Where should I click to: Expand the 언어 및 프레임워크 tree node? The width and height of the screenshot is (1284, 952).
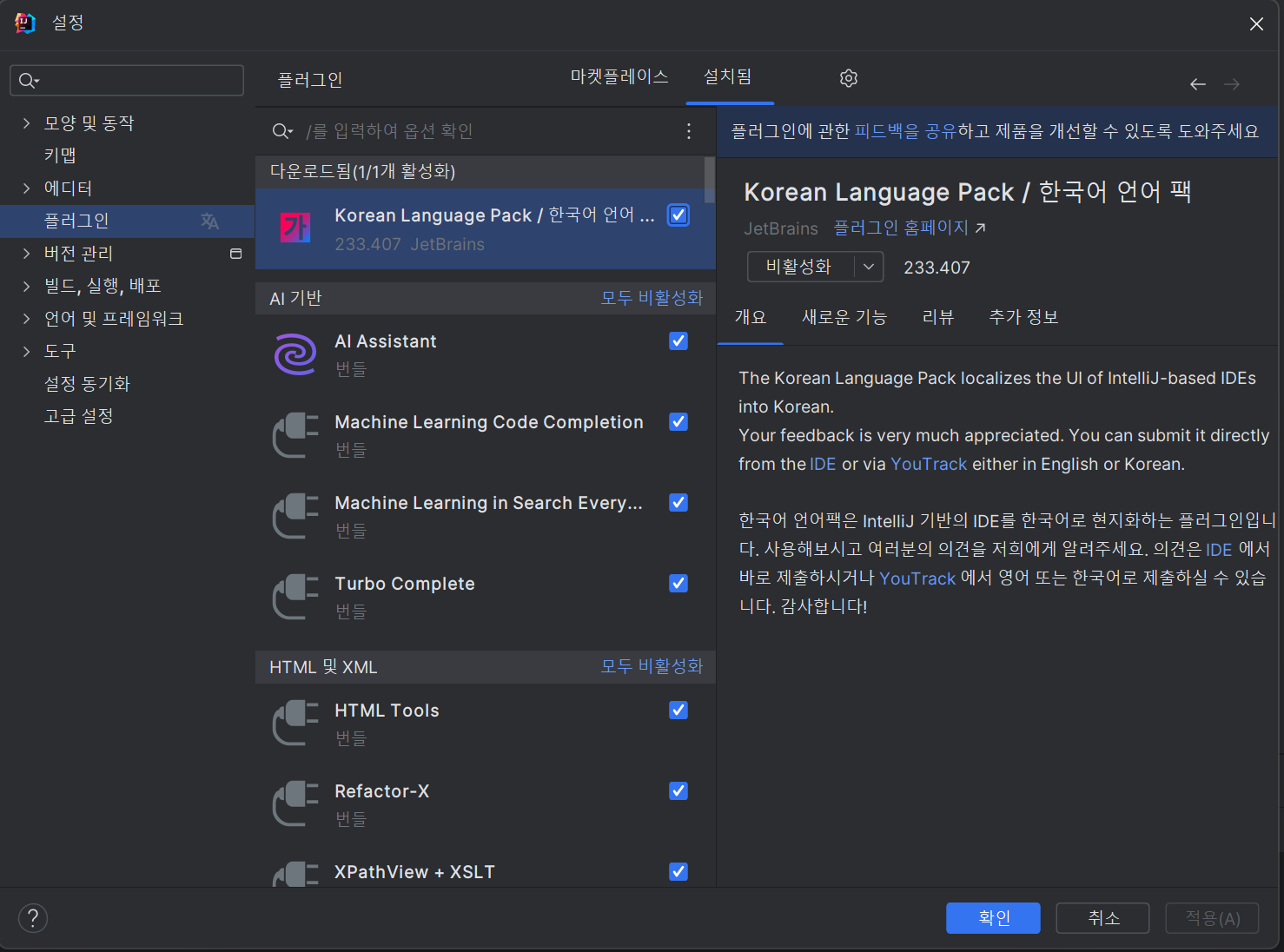point(26,319)
